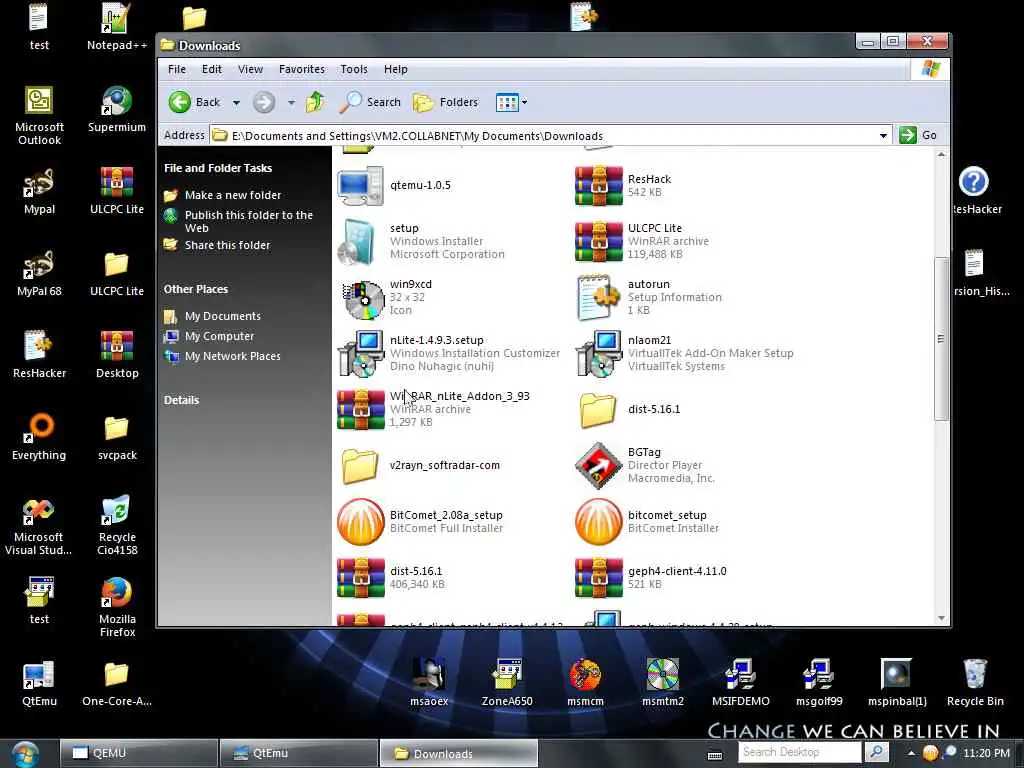Select the ResHack archive in Downloads
Screen dimensions: 1024x768
[599, 185]
